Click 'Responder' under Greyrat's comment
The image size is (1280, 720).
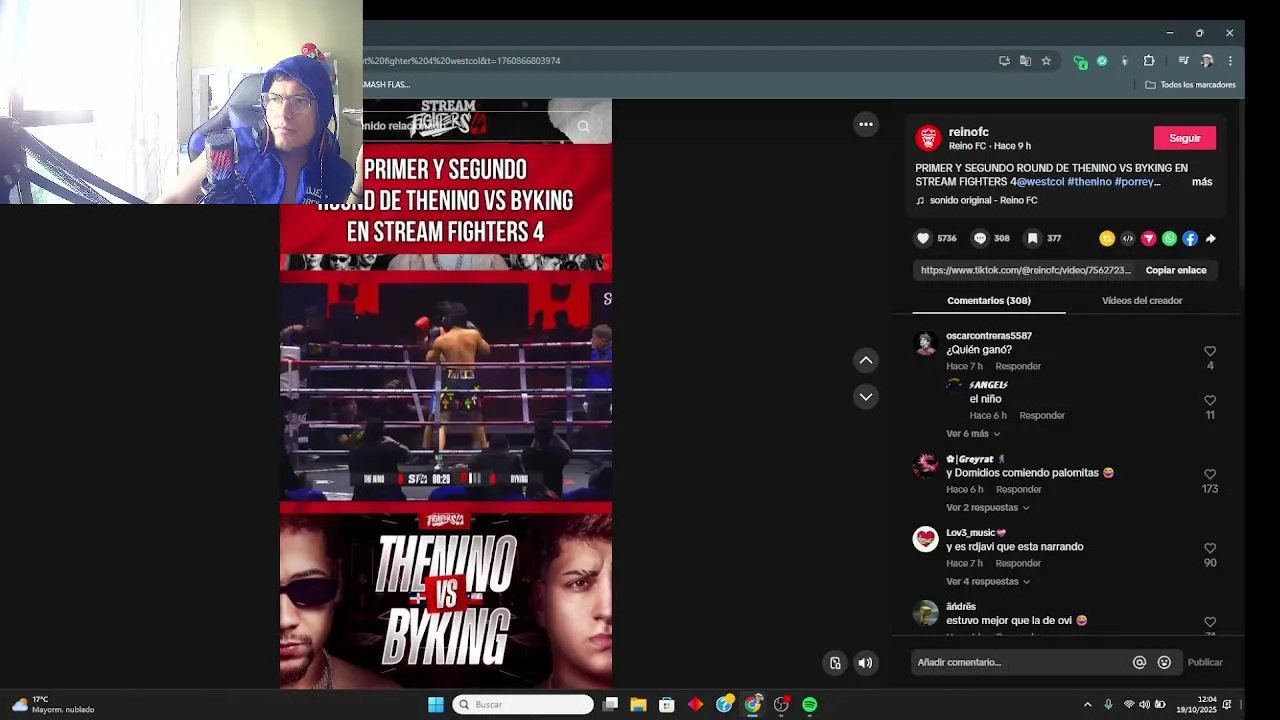[x=1018, y=490]
